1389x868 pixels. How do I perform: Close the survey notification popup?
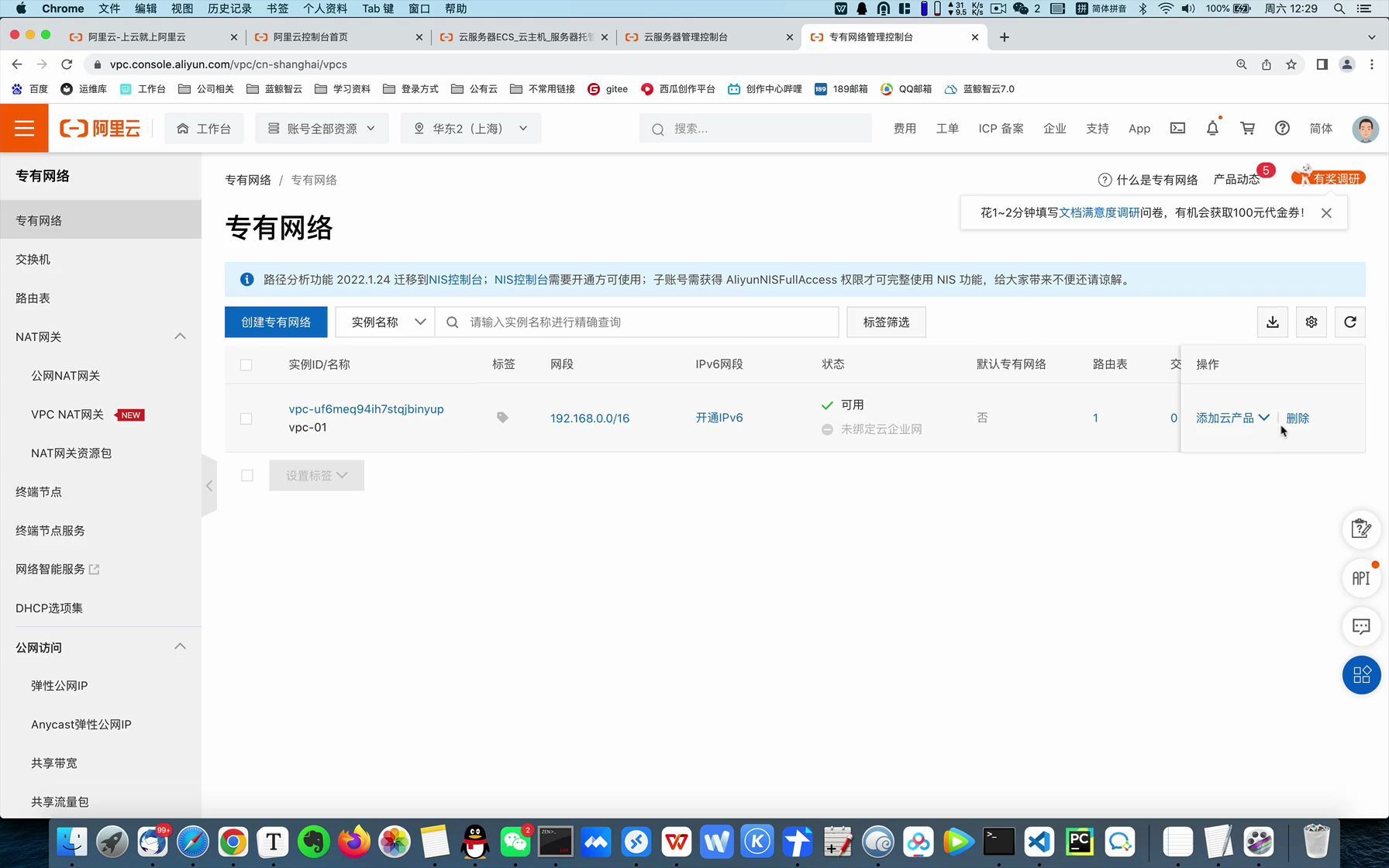coord(1326,213)
